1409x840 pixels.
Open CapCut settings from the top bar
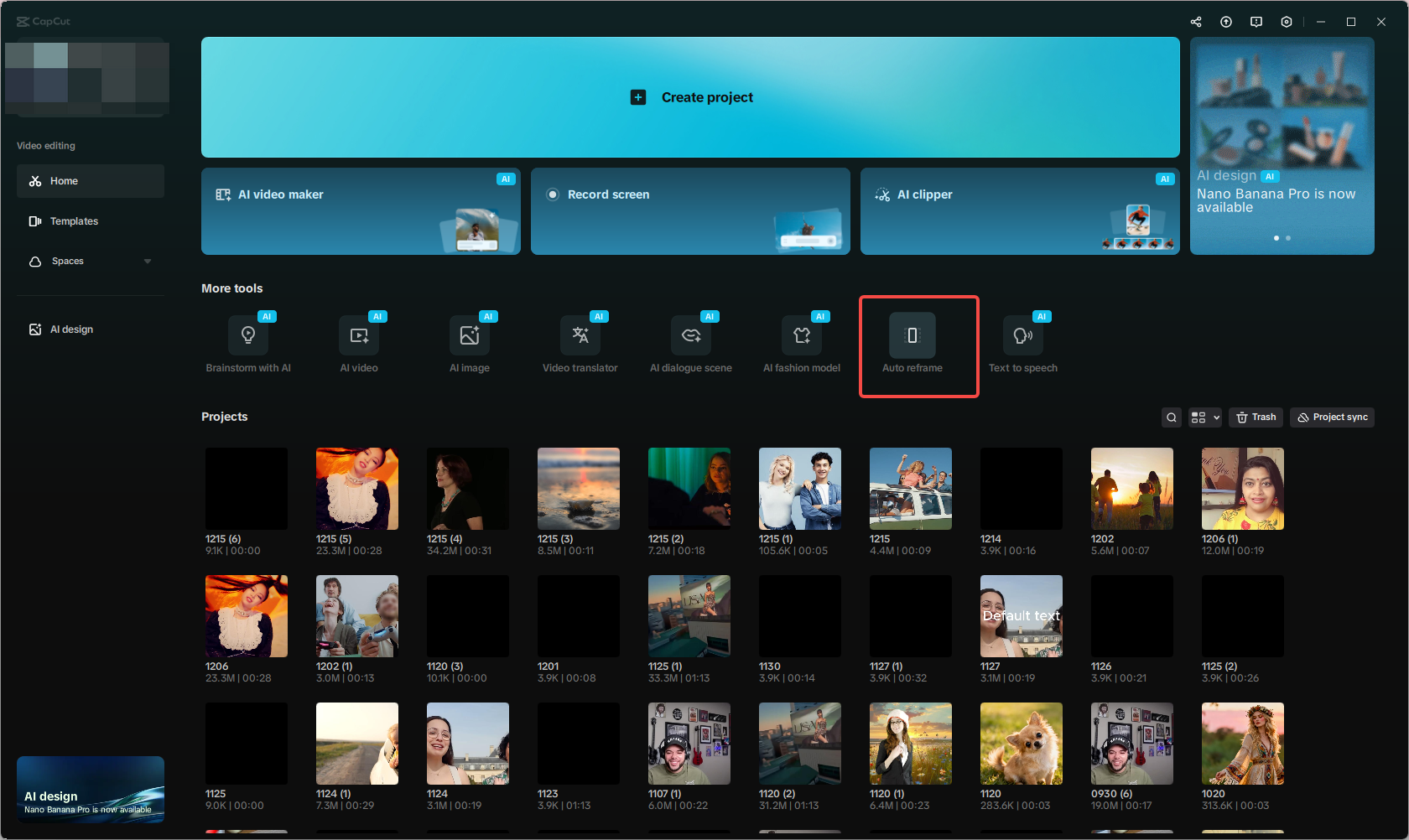pyautogui.click(x=1286, y=21)
